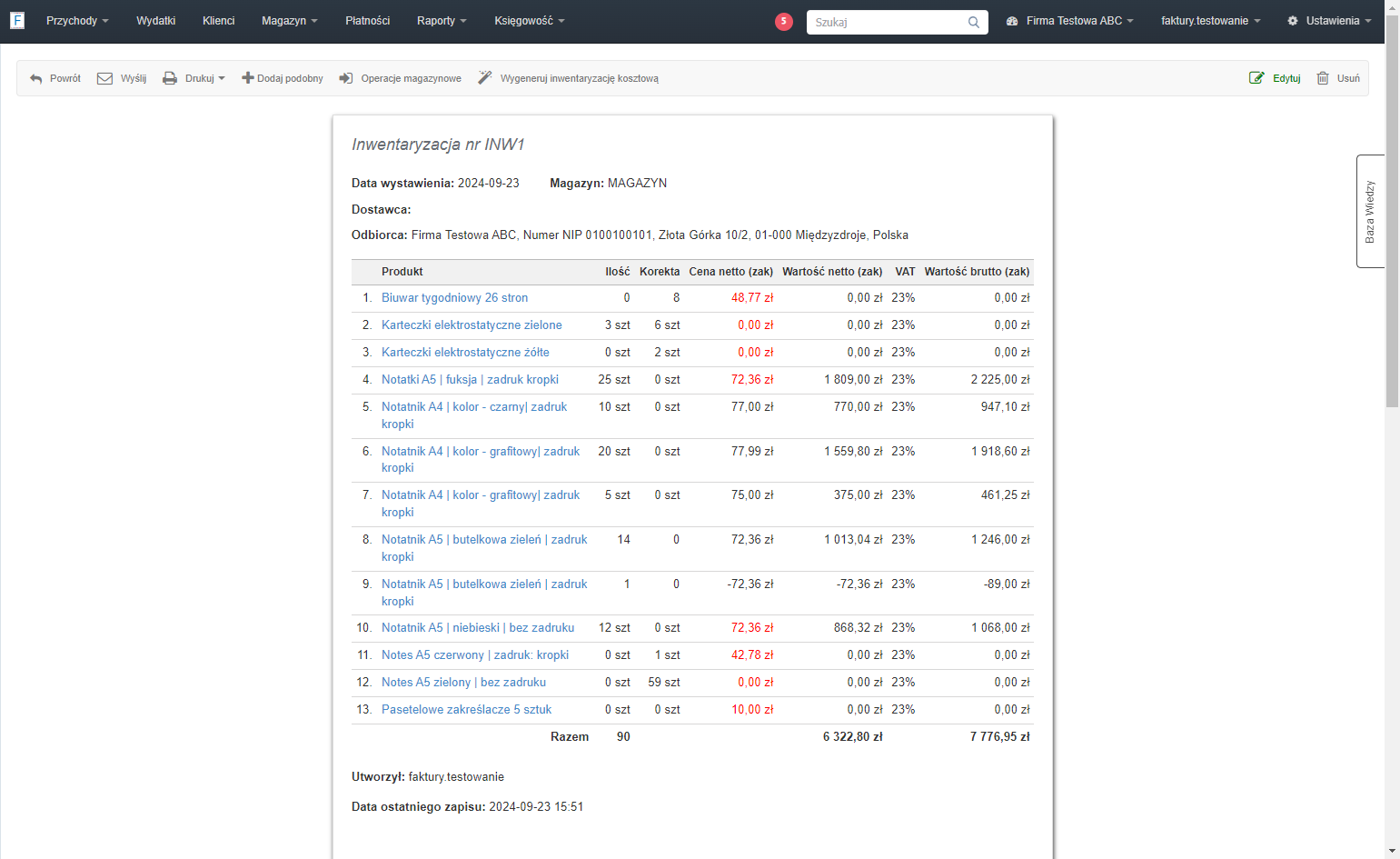The height and width of the screenshot is (859, 1400).
Task: Open the Baza Wiedzy side tab
Action: [x=1370, y=211]
